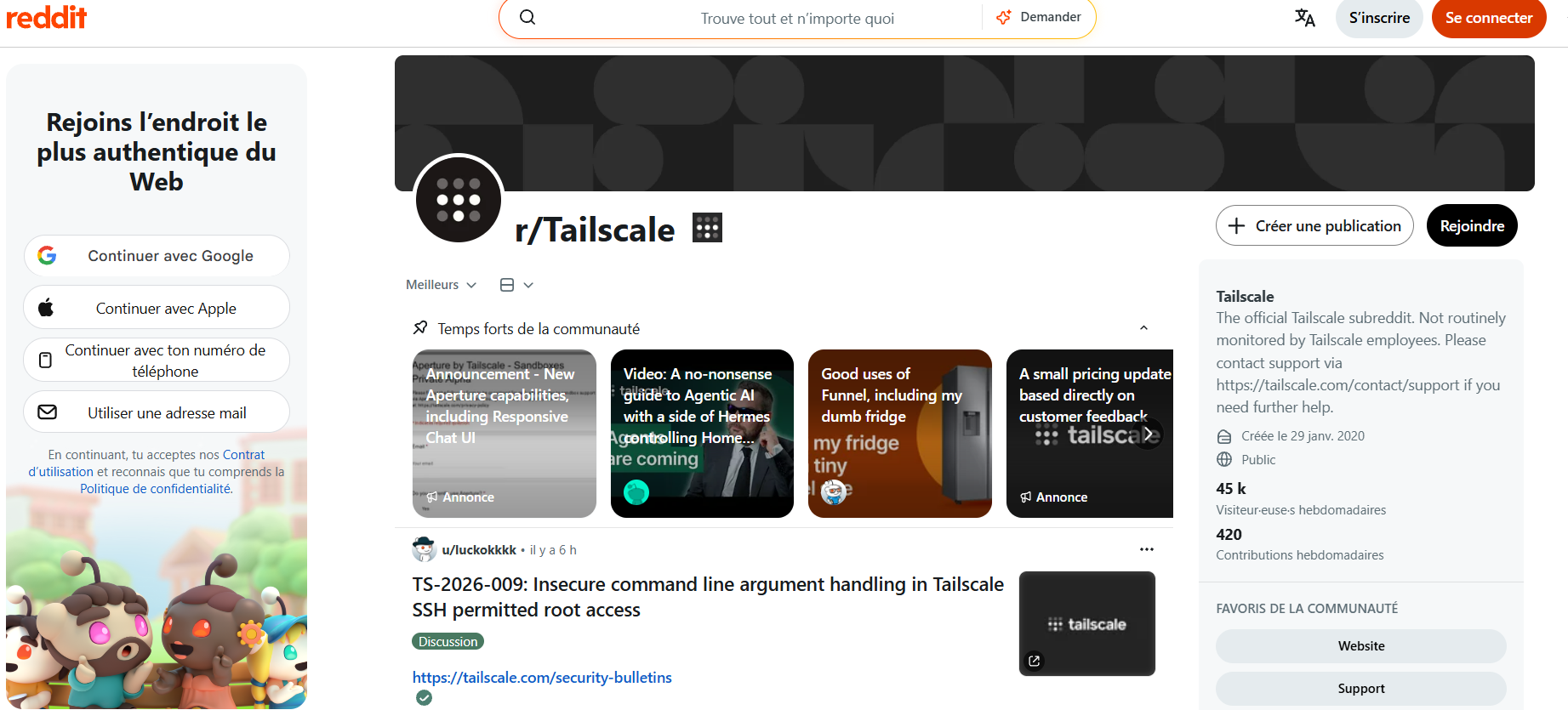Continue with Google sign-in

(x=157, y=256)
